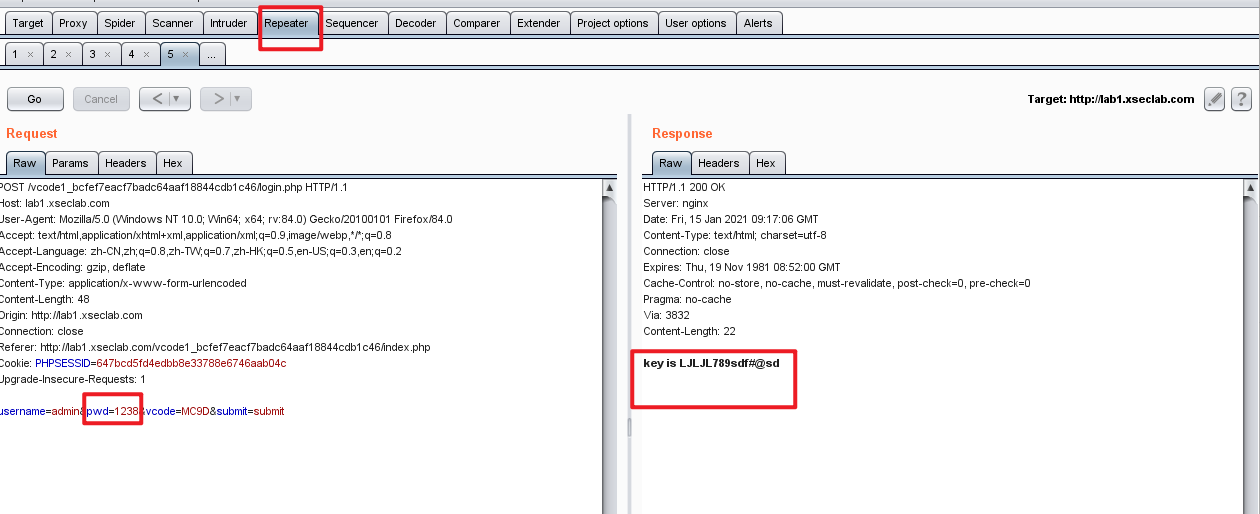Close Repeater sub-tab 4
The height and width of the screenshot is (514, 1260).
(146, 54)
